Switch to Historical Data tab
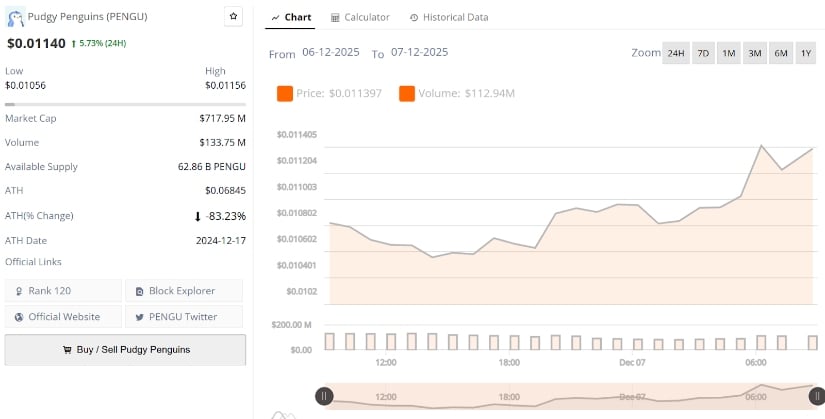 [449, 17]
